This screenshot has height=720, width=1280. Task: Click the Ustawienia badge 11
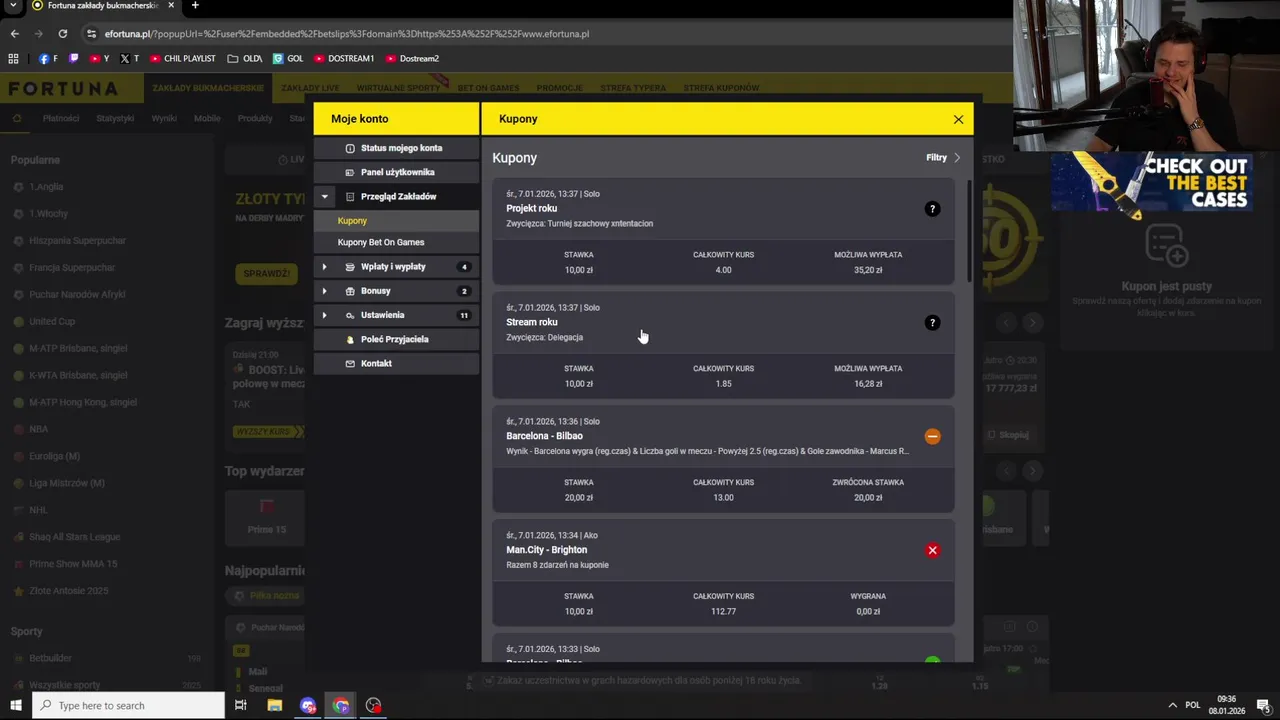pyautogui.click(x=464, y=315)
